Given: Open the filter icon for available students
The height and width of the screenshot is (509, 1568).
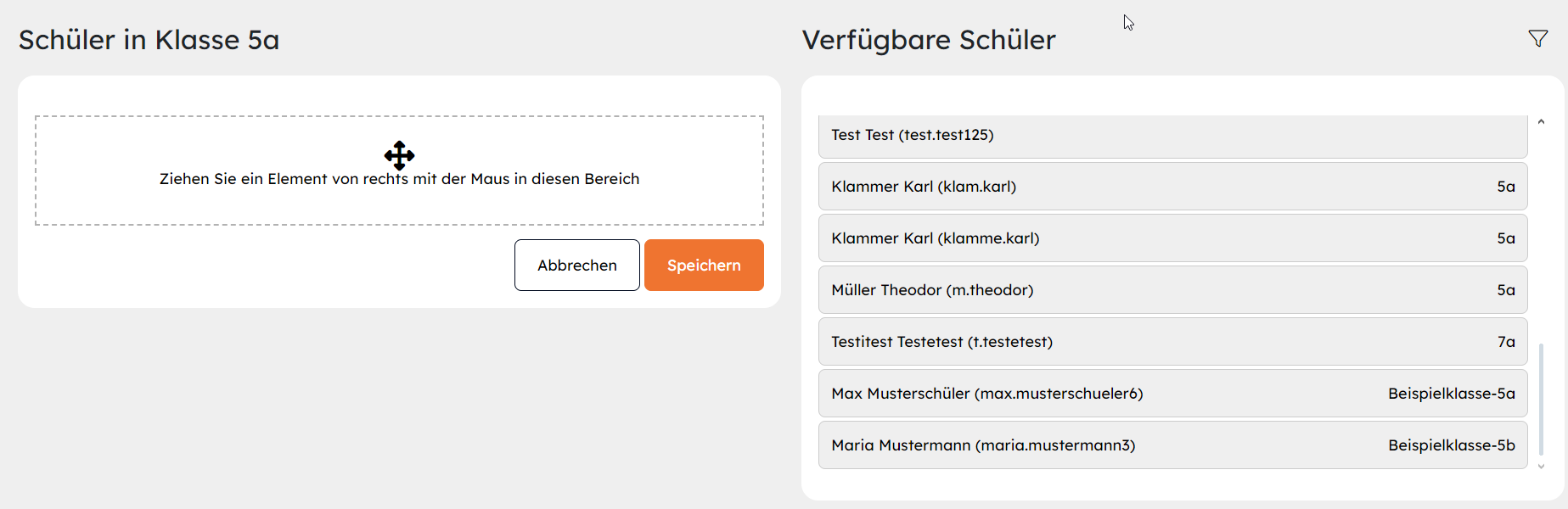Looking at the screenshot, I should pyautogui.click(x=1537, y=39).
